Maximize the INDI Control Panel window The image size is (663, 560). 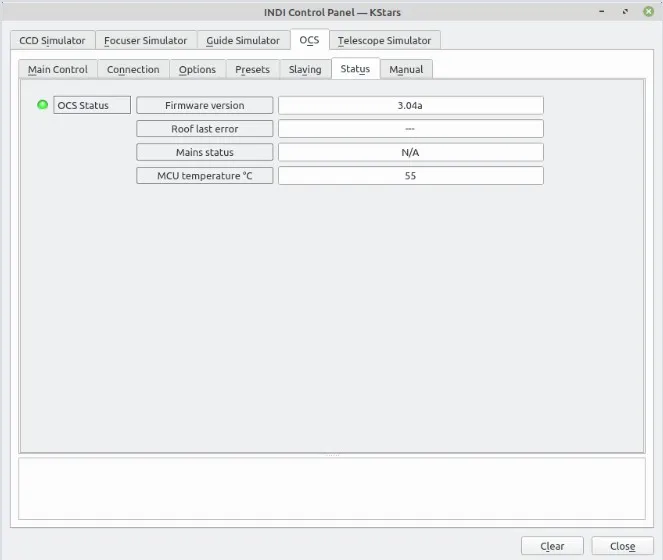[625, 11]
